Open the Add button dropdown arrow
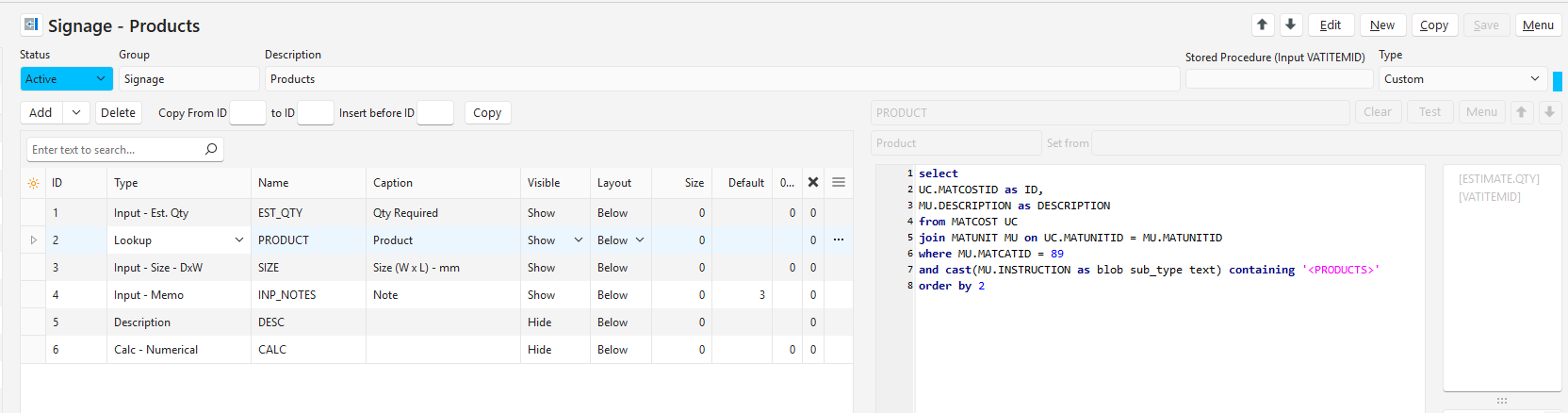 76,112
